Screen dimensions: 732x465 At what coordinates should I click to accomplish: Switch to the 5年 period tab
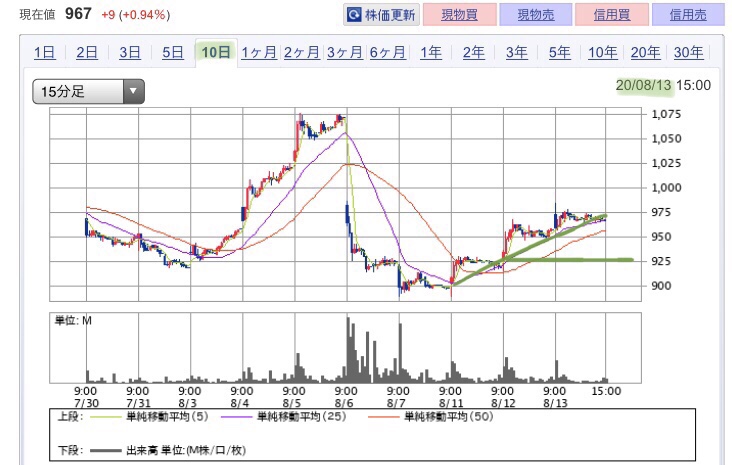click(x=560, y=53)
